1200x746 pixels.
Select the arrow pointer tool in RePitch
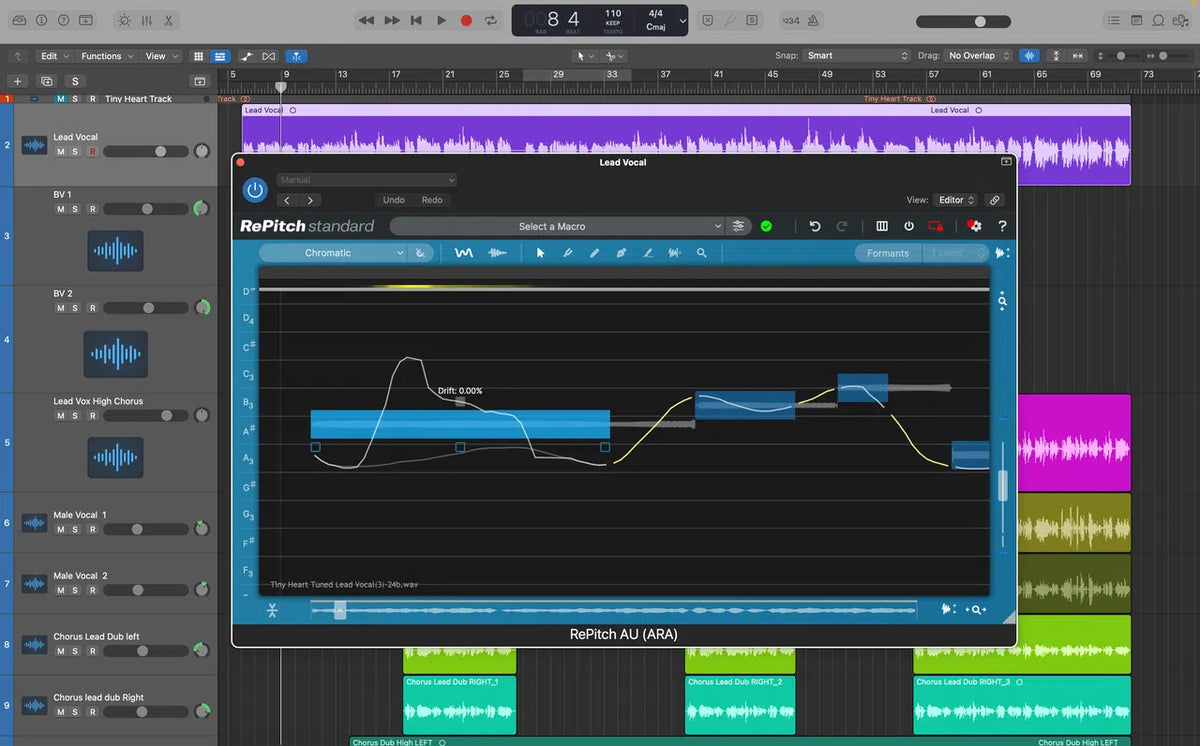(x=540, y=253)
